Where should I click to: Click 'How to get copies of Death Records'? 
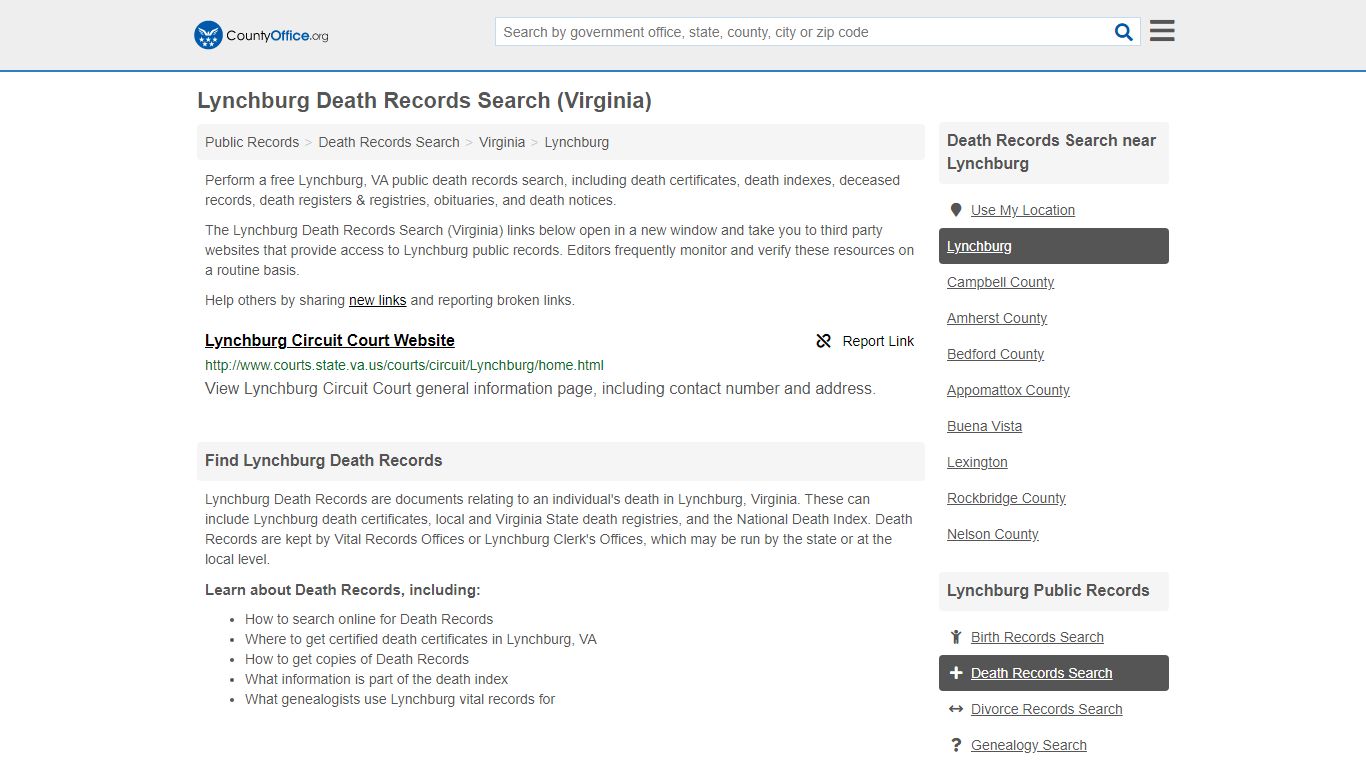pyautogui.click(x=357, y=659)
